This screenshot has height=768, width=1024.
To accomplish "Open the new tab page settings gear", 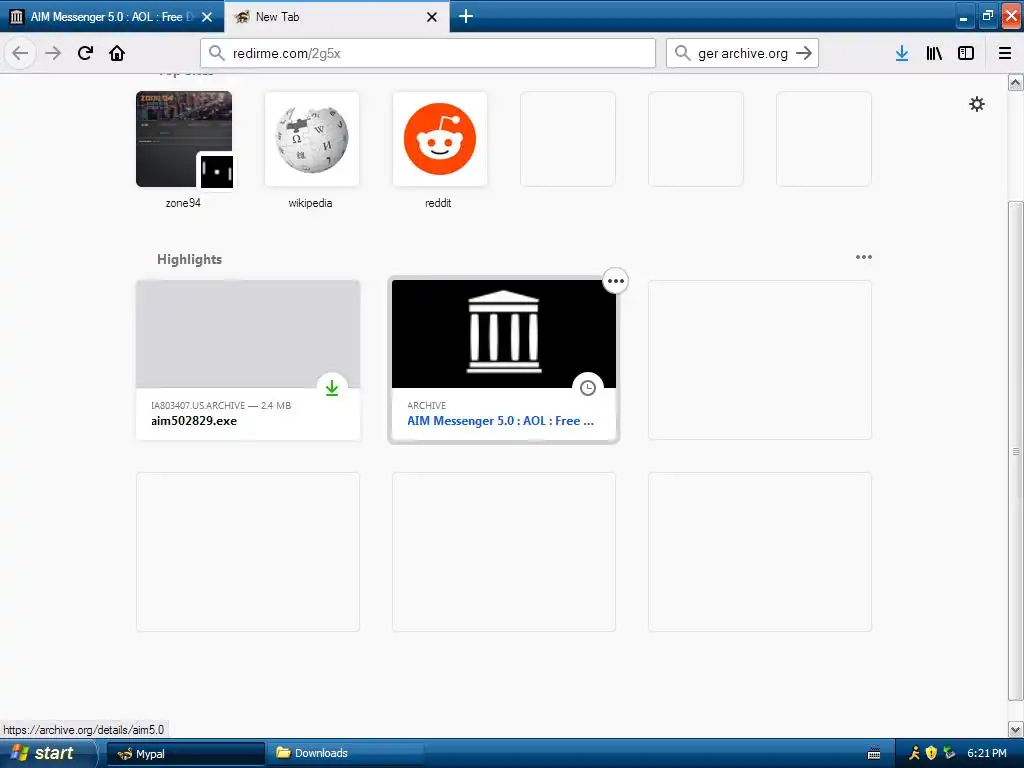I will (976, 104).
